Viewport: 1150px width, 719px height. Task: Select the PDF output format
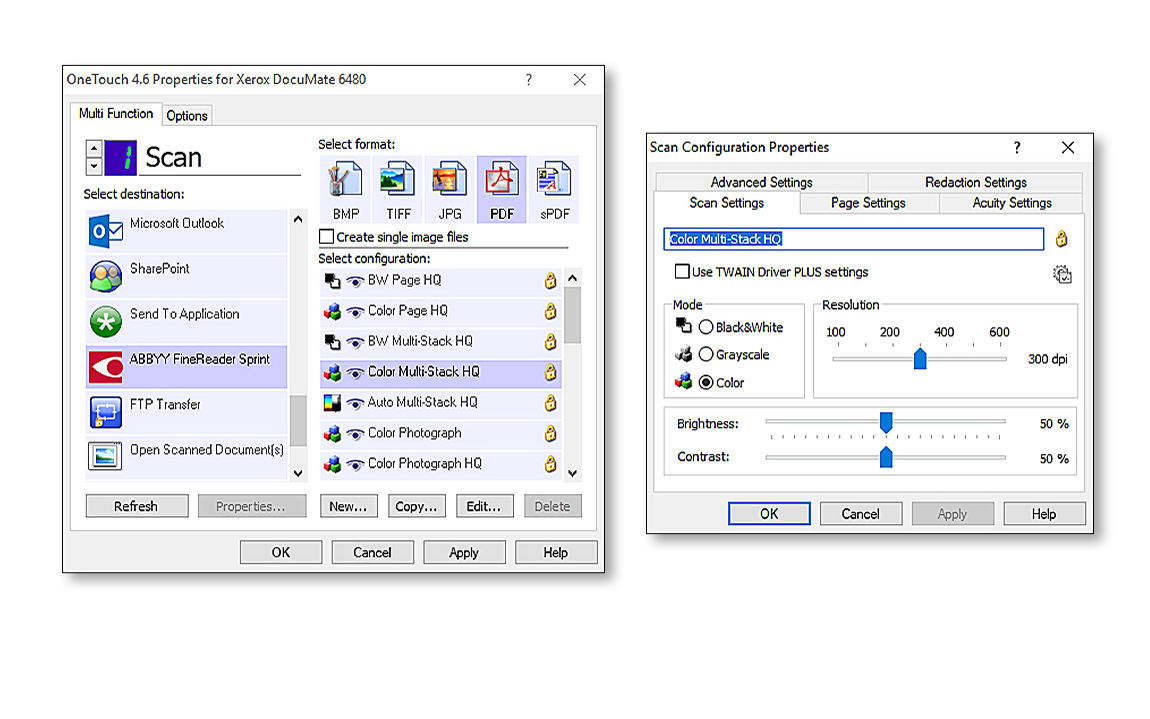(502, 186)
